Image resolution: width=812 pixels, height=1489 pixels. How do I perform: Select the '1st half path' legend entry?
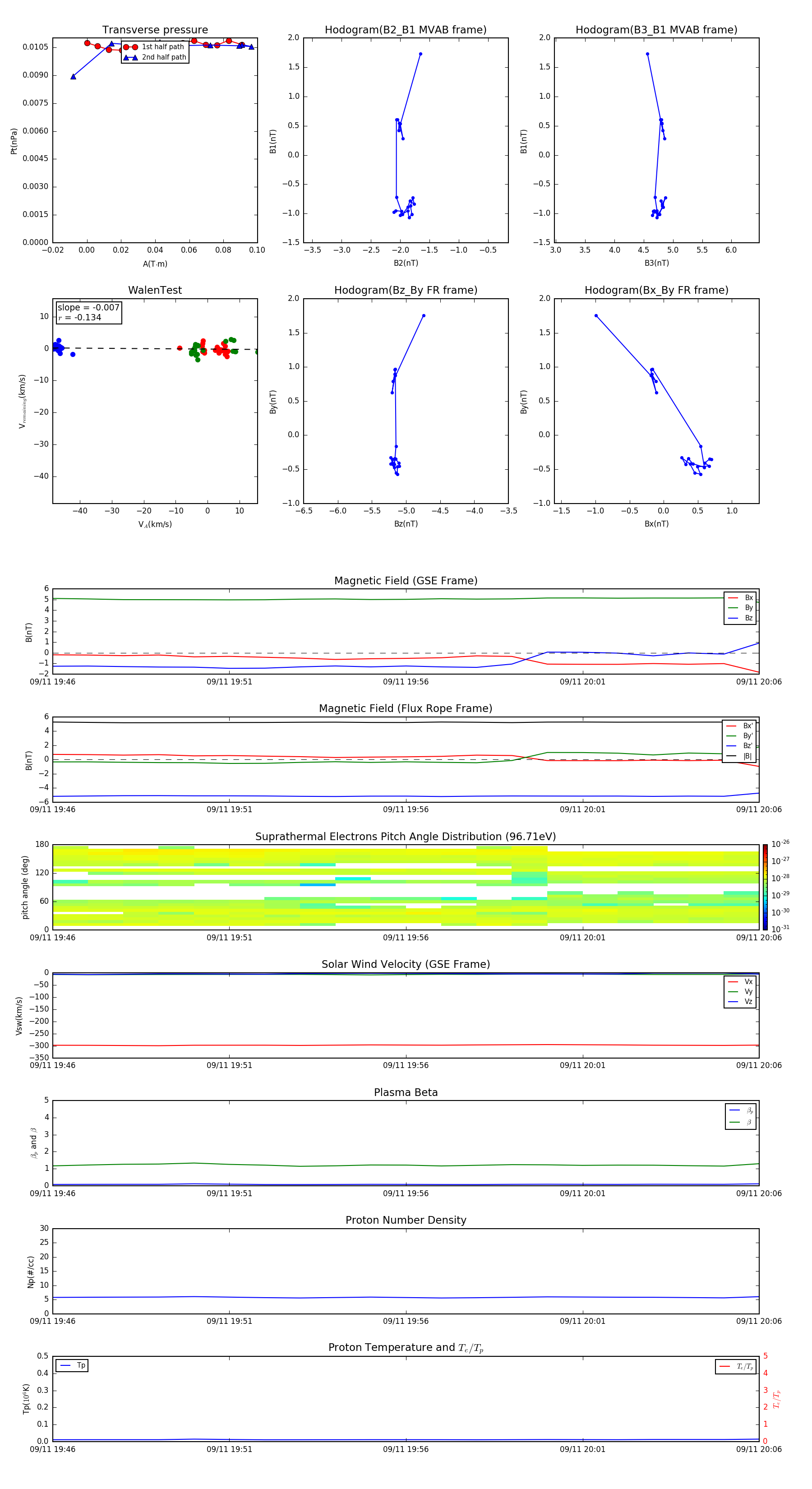154,47
